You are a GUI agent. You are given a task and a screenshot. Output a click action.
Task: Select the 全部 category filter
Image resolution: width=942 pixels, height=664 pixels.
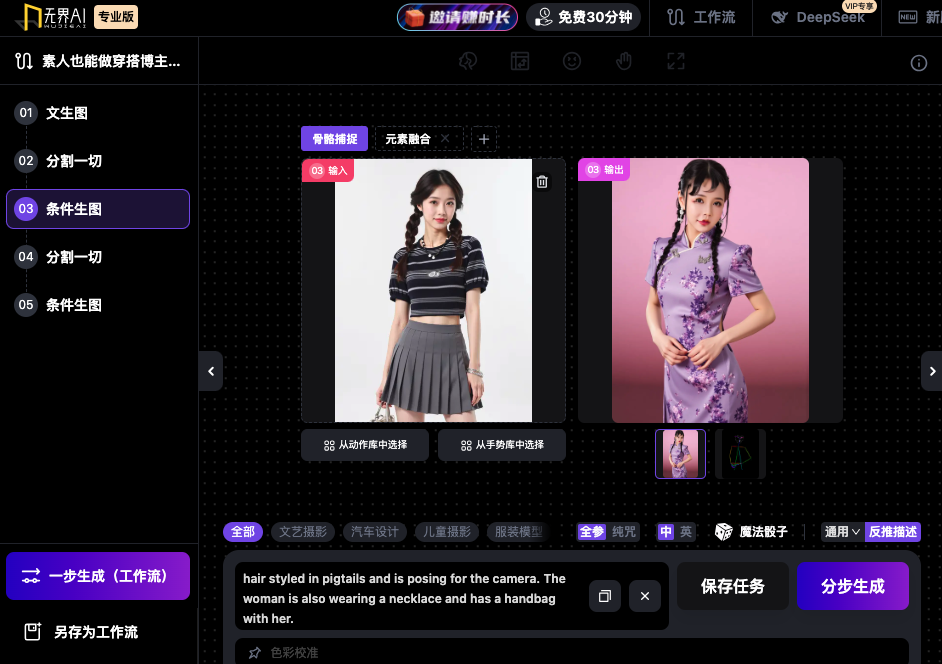tap(243, 532)
